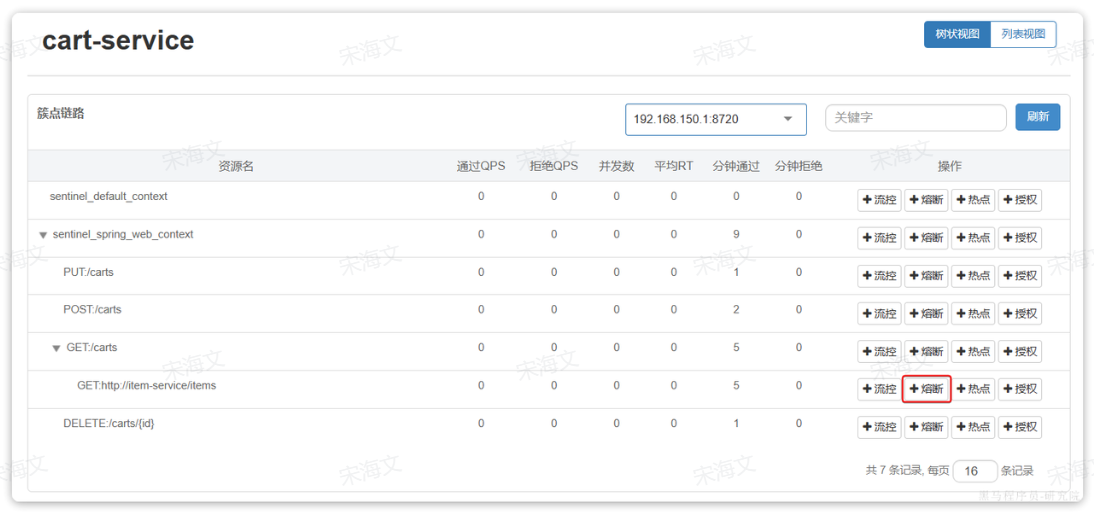Add 流控 rule for GET:http://item-service/items
The image size is (1094, 513).
[879, 389]
